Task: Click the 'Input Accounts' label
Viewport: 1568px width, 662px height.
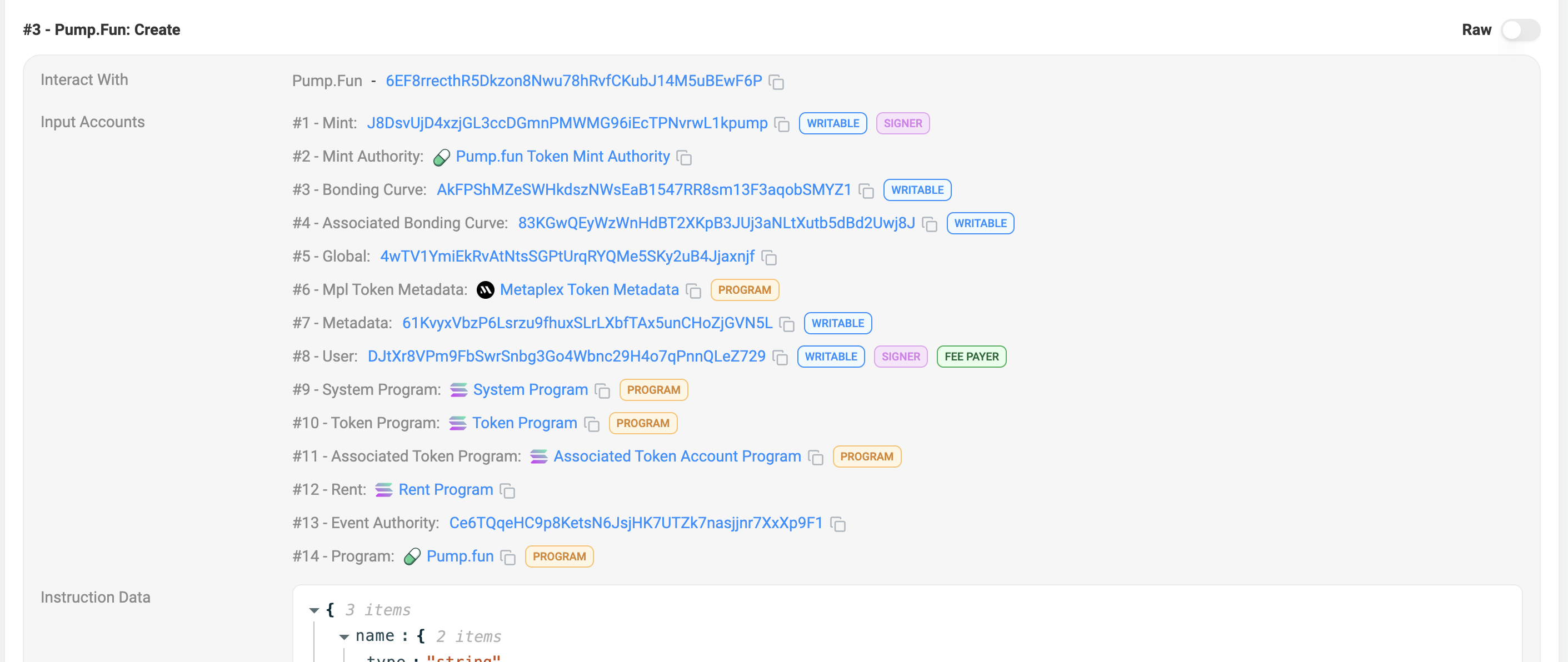Action: click(x=93, y=122)
